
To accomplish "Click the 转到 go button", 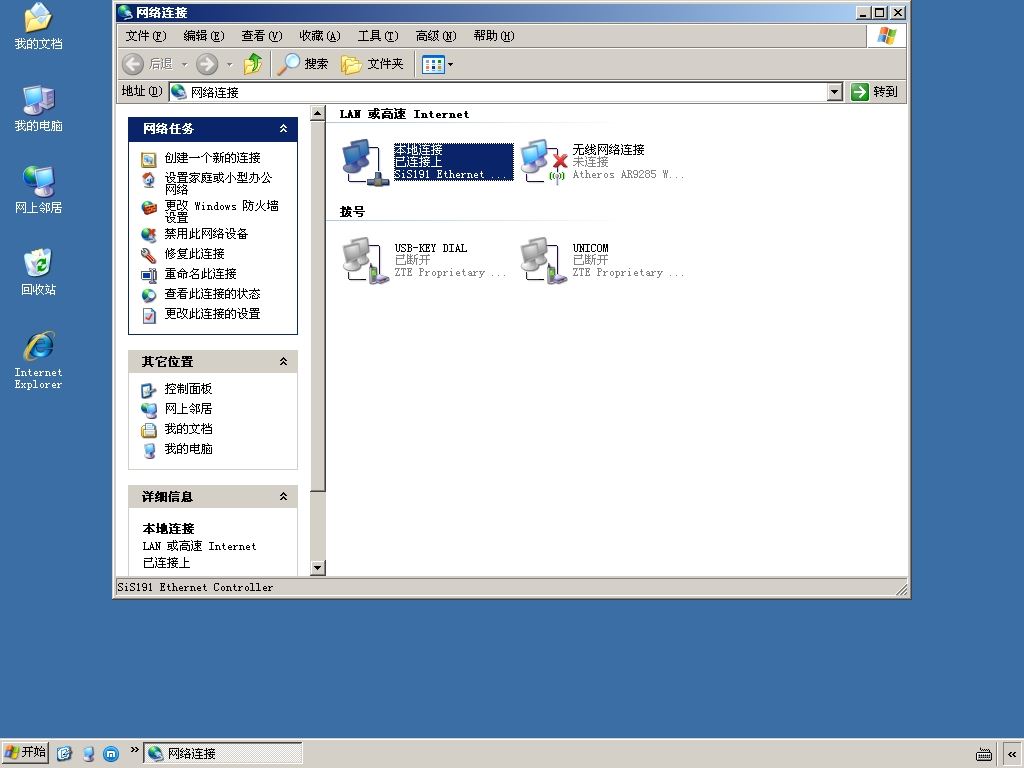I will 874,92.
